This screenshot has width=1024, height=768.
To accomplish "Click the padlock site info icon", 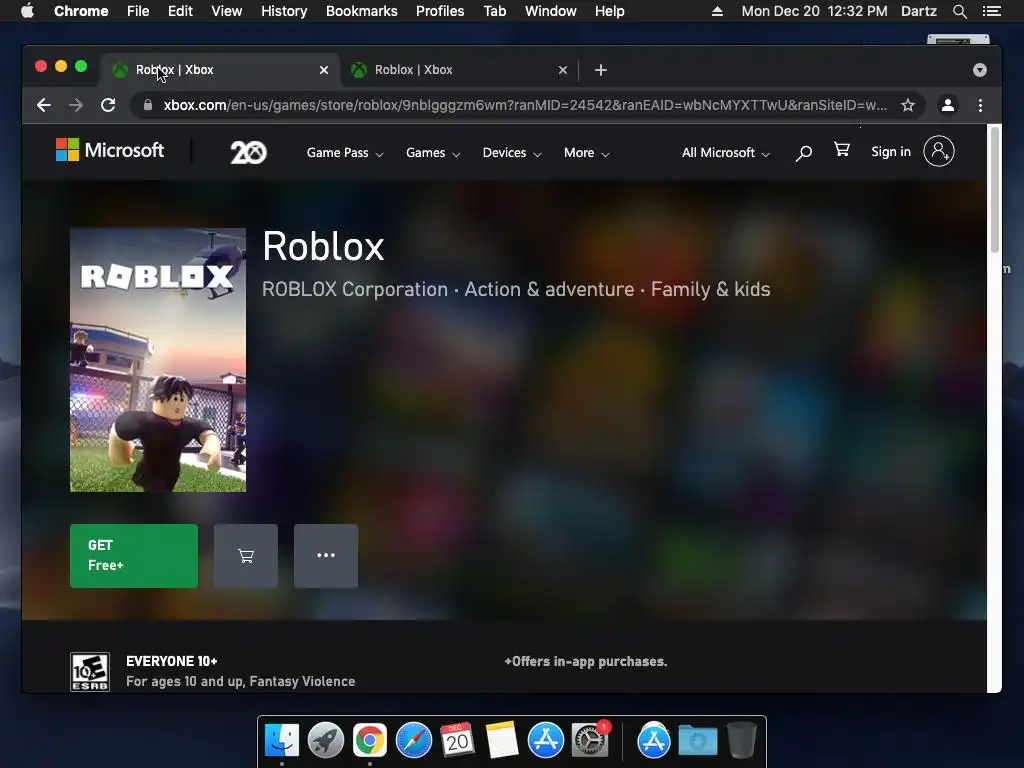I will [x=148, y=105].
